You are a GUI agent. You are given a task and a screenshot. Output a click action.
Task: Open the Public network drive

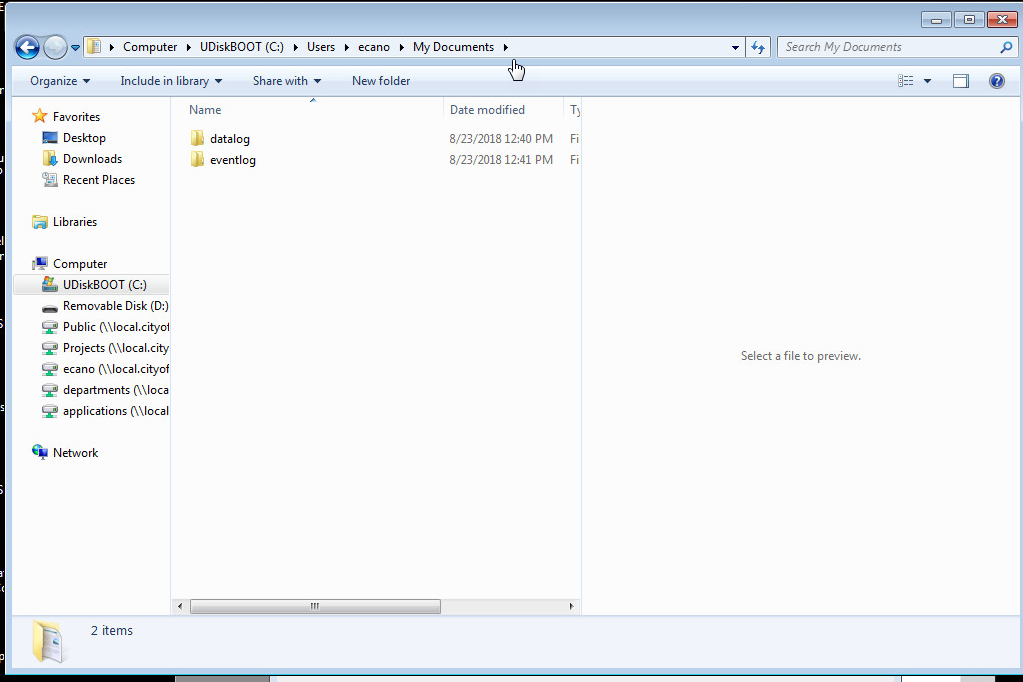tap(116, 326)
